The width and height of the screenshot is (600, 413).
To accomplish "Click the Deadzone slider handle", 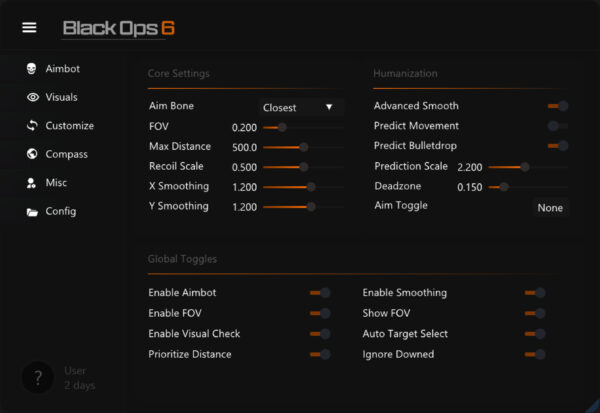I will [x=504, y=187].
